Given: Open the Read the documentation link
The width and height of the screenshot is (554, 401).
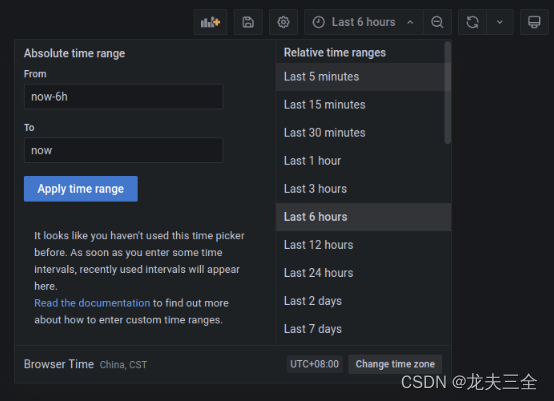Looking at the screenshot, I should (x=92, y=303).
